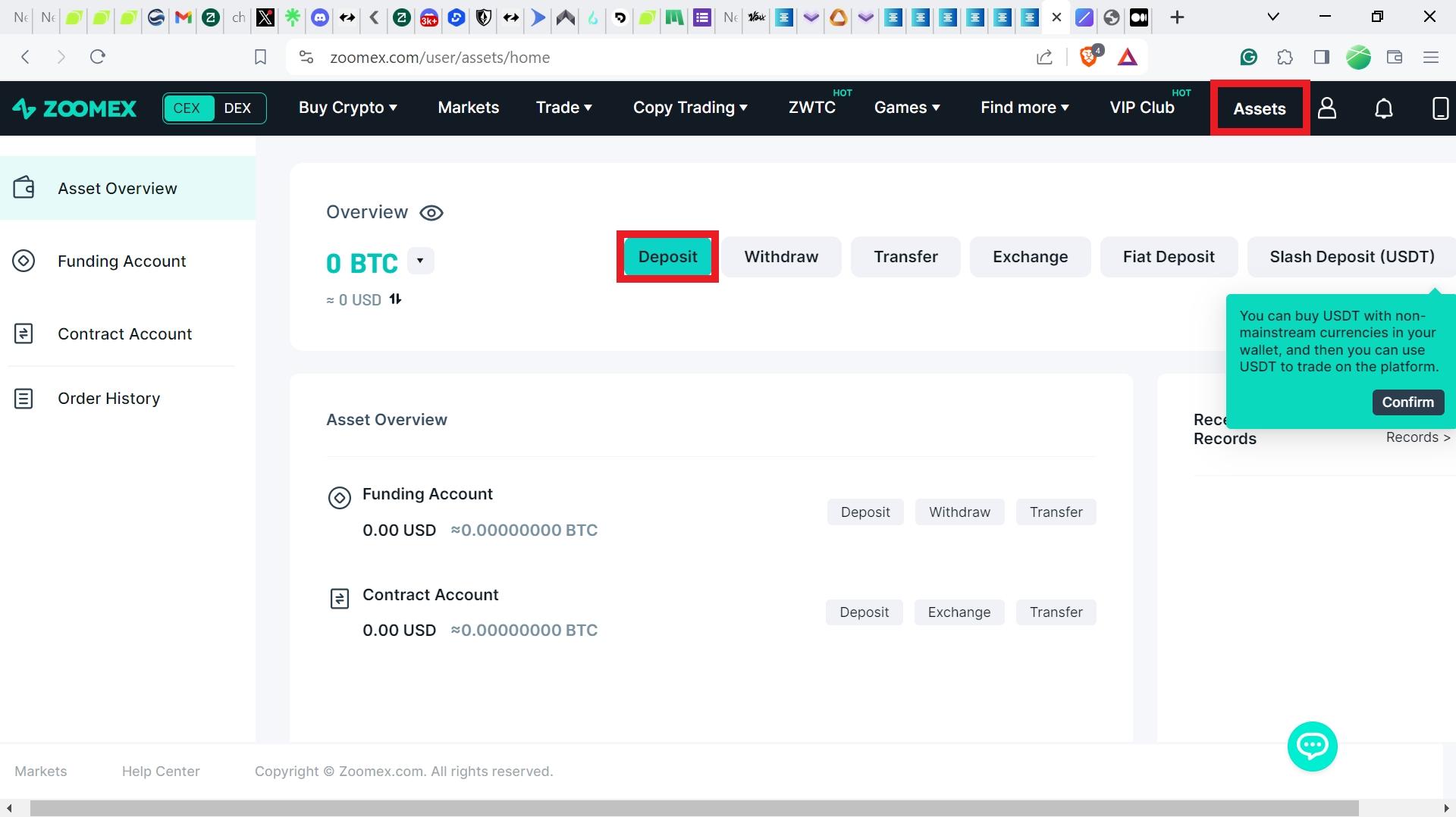Open footer Help Center link
The width and height of the screenshot is (1456, 817).
point(161,772)
